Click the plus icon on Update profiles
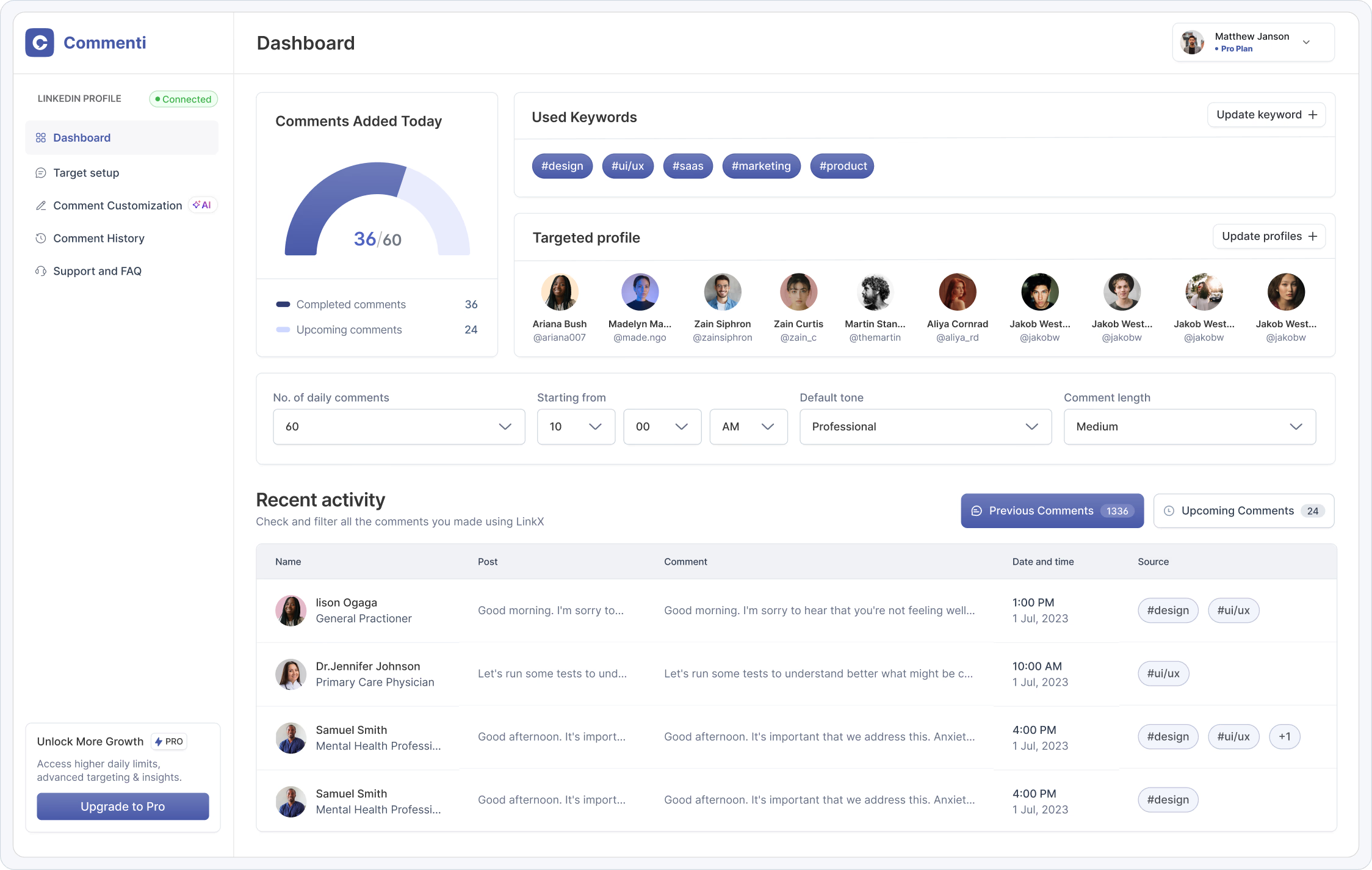 pyautogui.click(x=1313, y=236)
